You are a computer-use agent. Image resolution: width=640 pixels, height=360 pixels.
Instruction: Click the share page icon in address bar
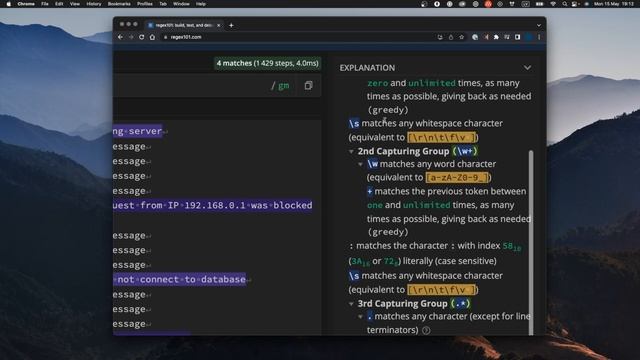click(x=451, y=37)
